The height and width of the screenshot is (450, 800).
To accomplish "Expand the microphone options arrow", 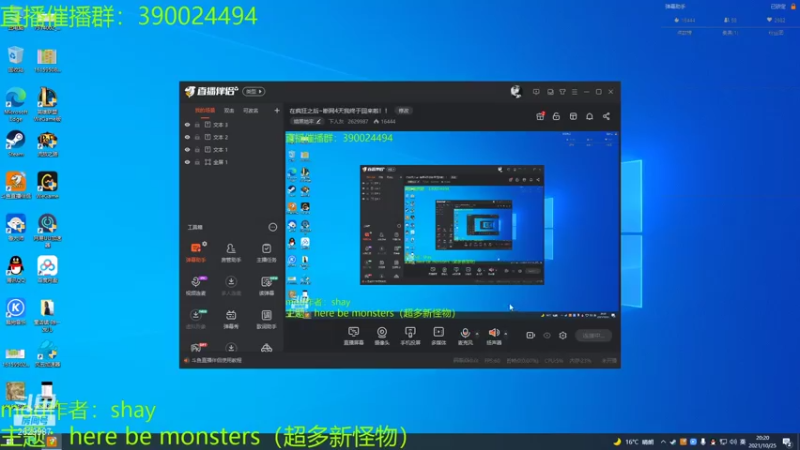I will coord(477,334).
